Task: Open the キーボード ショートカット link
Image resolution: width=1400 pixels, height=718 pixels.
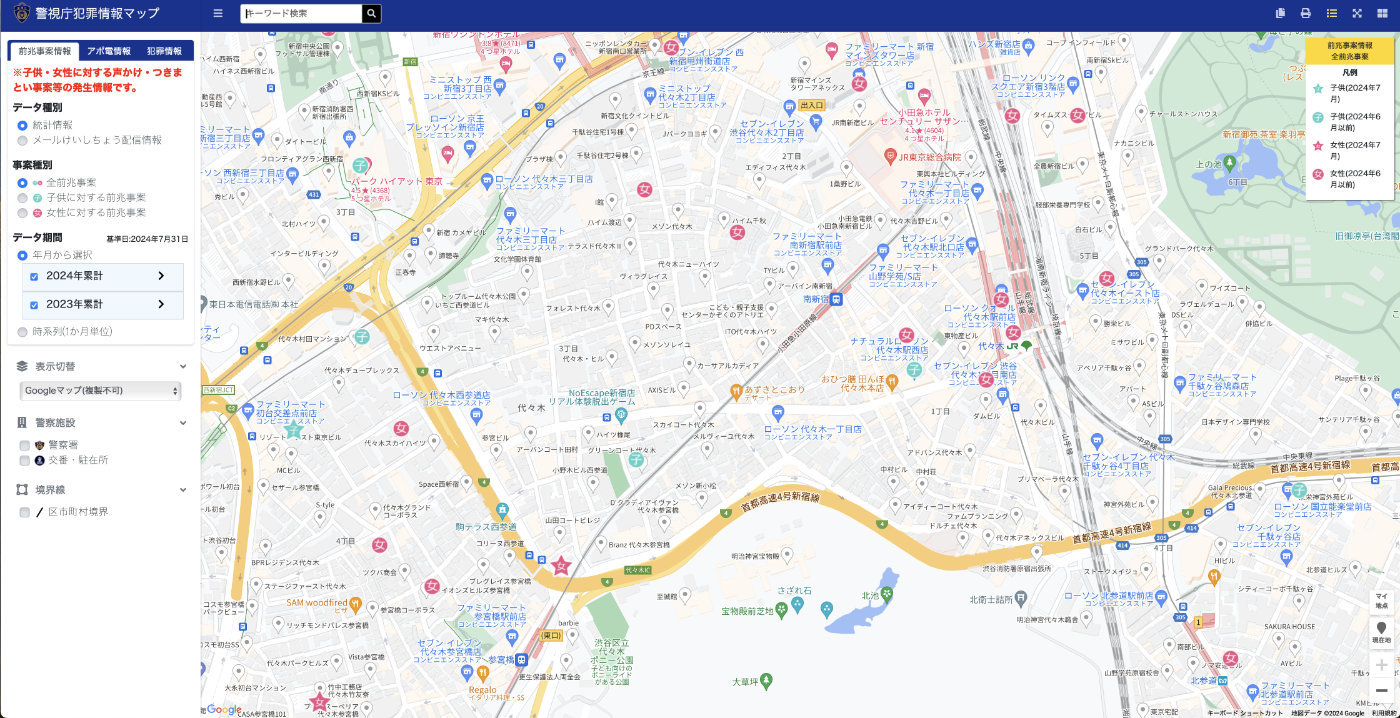Action: 1245,713
